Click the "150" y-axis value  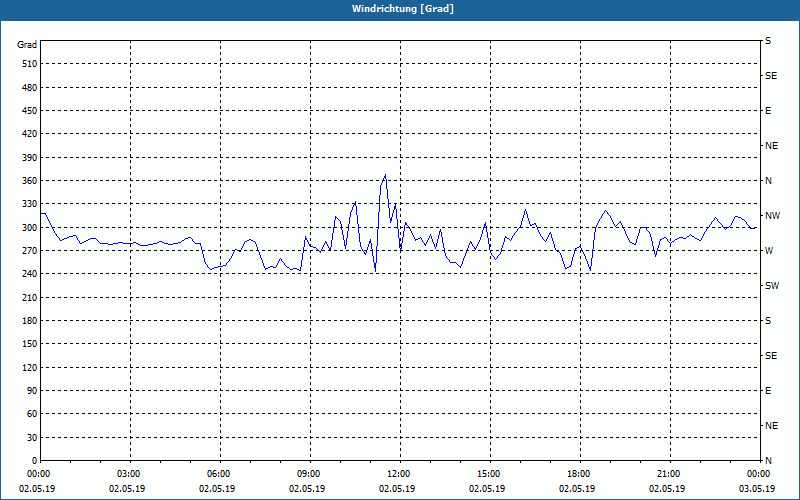(30, 344)
